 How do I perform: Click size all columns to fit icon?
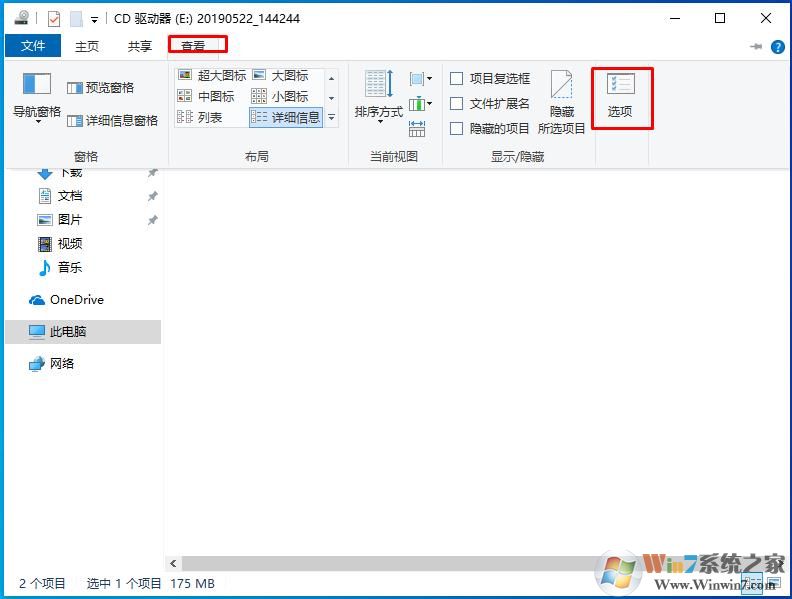point(417,129)
